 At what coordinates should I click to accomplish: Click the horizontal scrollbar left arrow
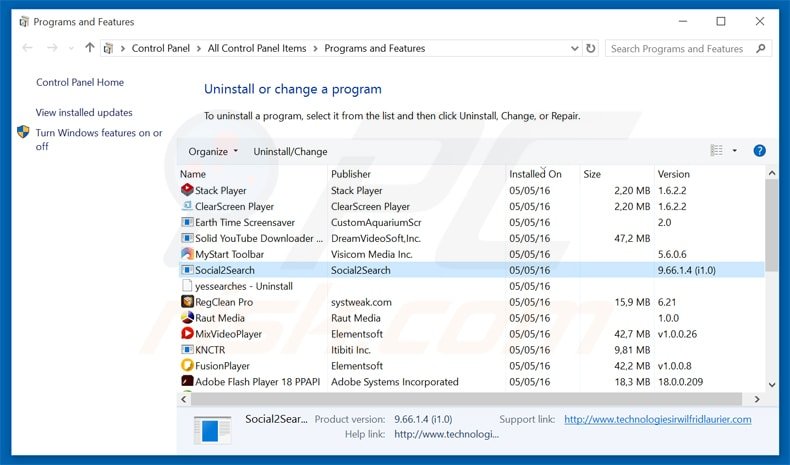(184, 399)
